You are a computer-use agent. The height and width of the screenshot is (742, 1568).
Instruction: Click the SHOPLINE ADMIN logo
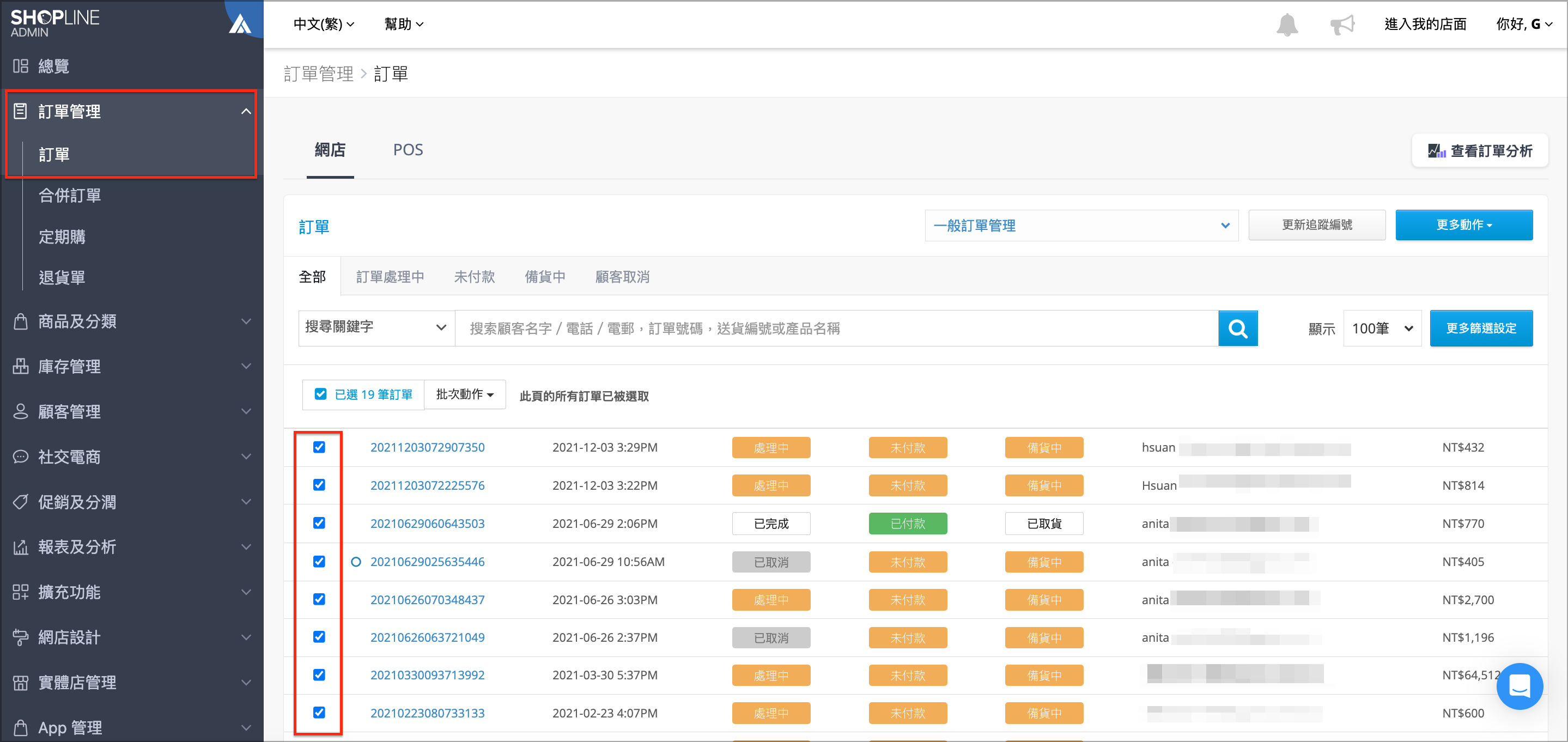(55, 23)
